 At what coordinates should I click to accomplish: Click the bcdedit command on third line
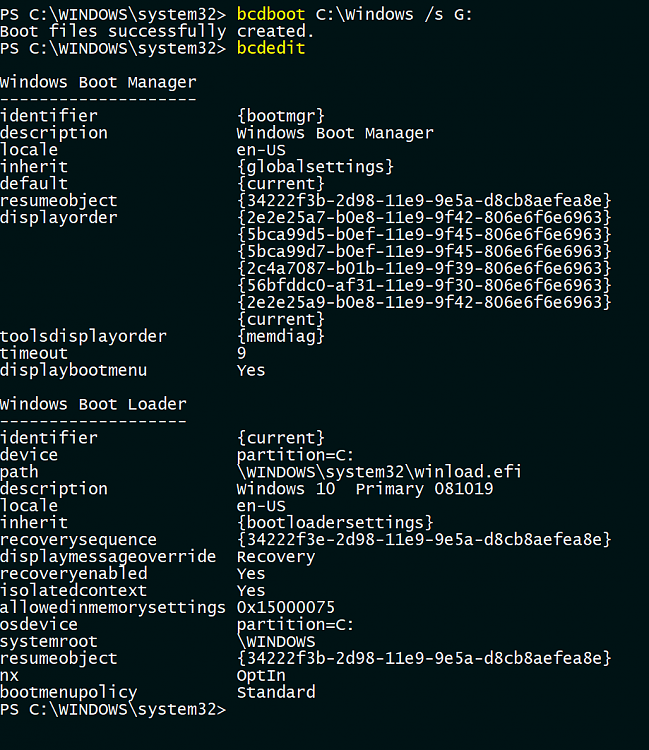tap(271, 48)
